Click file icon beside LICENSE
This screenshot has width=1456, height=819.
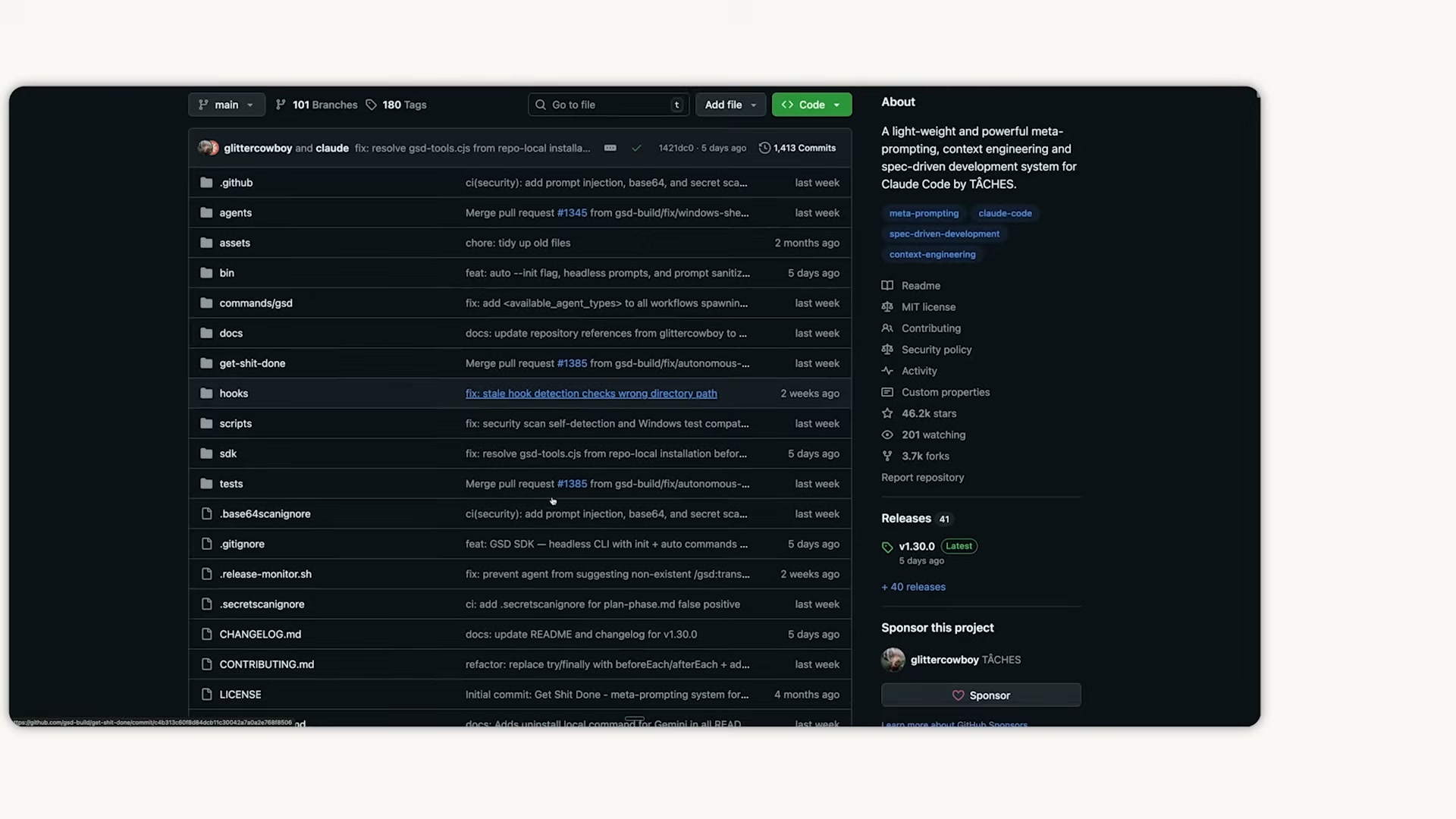click(x=206, y=695)
